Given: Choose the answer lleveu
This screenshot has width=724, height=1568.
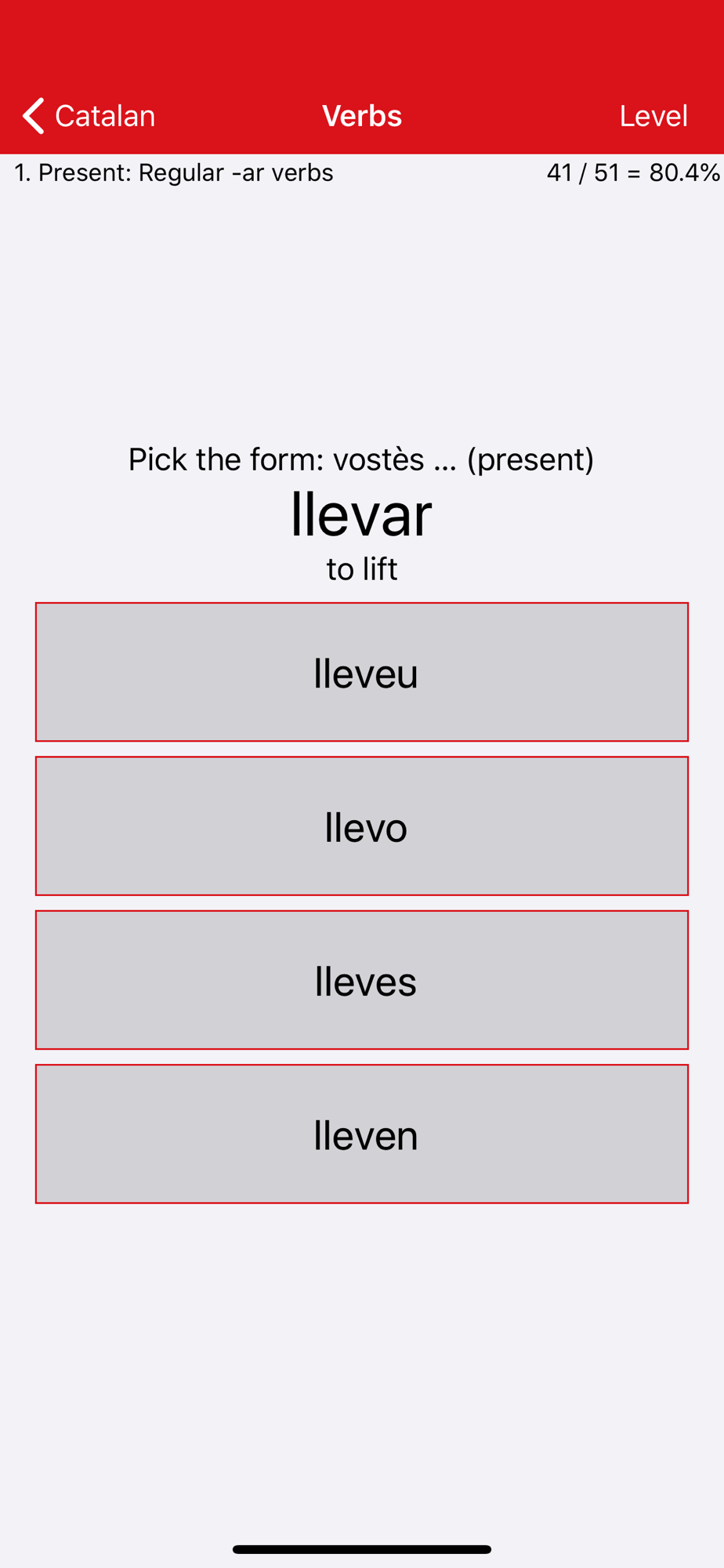Looking at the screenshot, I should [x=362, y=672].
